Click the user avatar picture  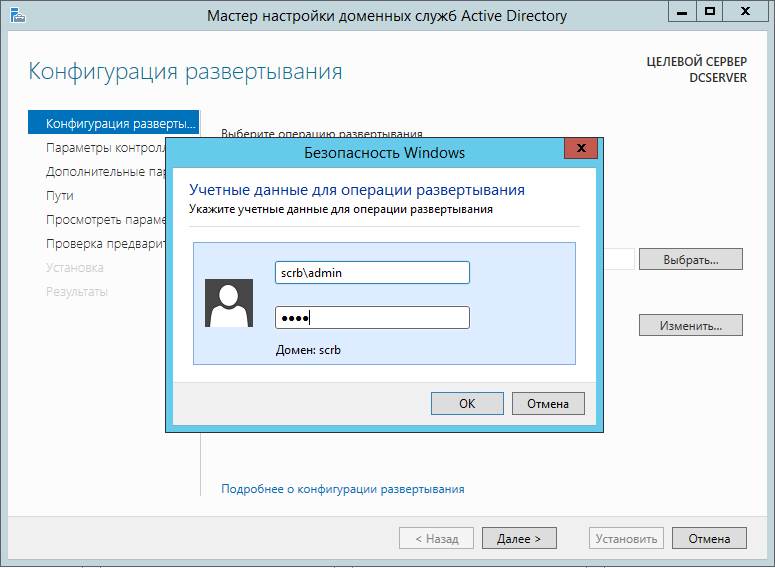tap(229, 303)
